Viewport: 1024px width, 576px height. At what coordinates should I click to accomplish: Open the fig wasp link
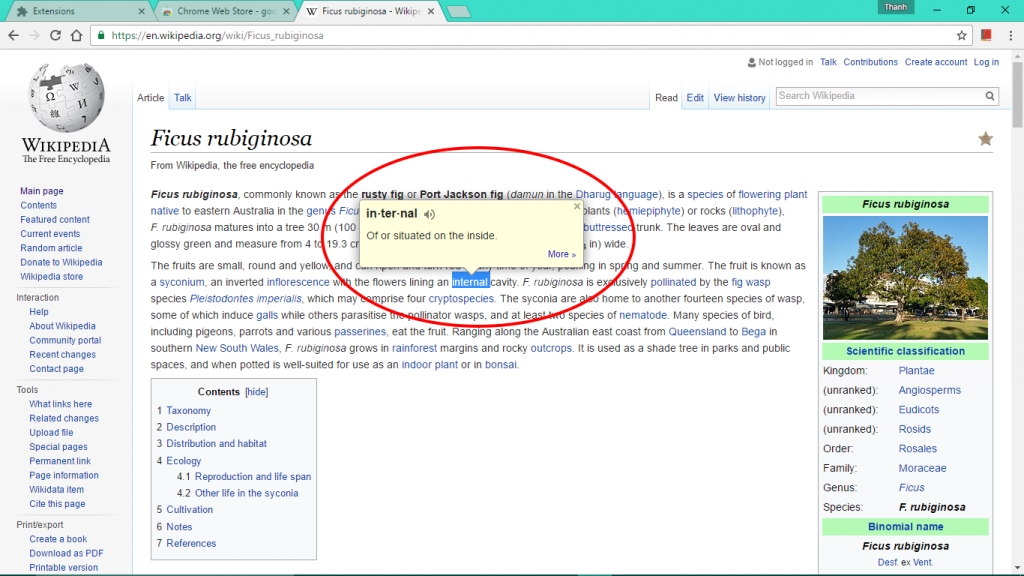[x=750, y=282]
